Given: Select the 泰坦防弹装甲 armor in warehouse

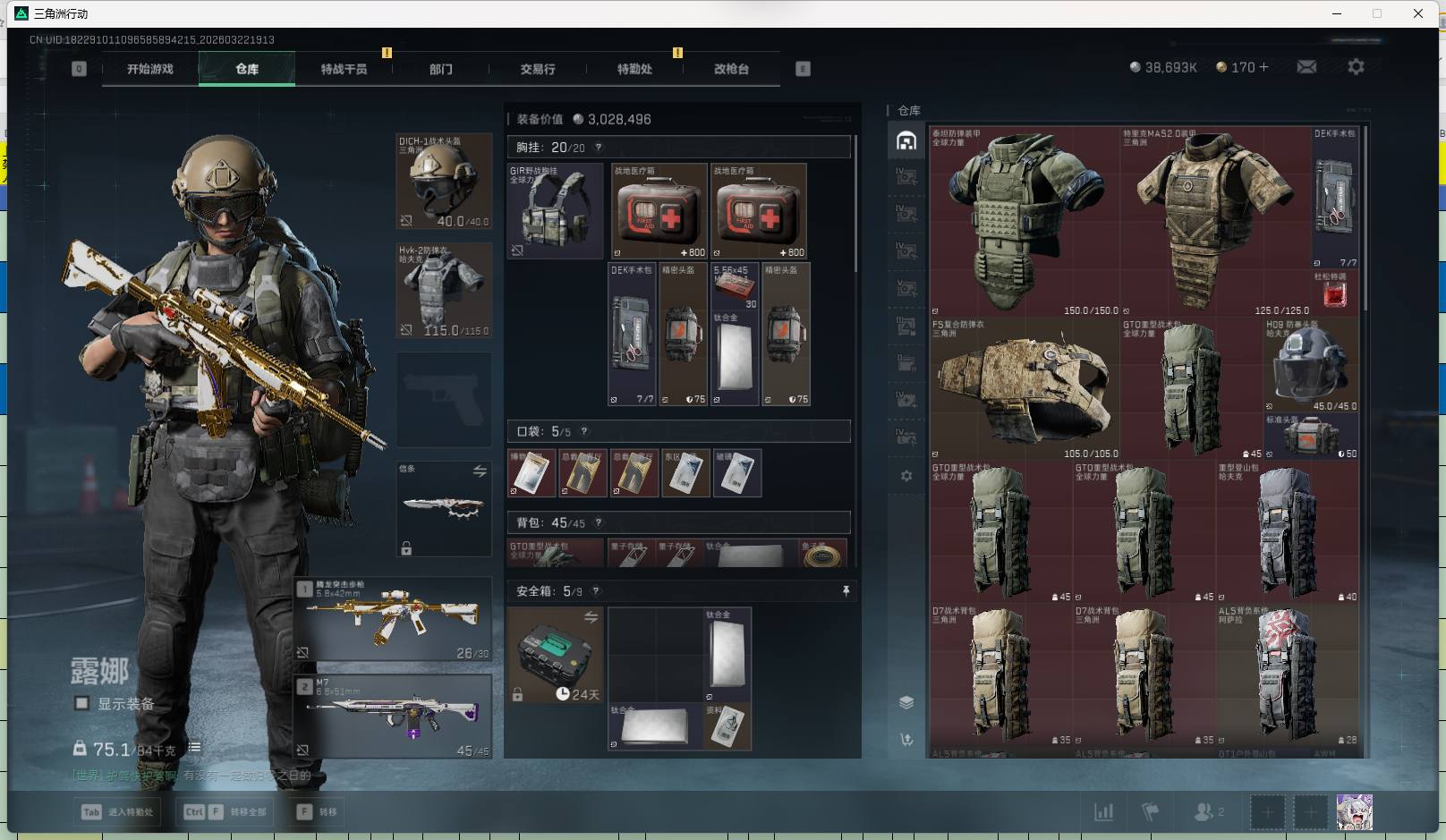Looking at the screenshot, I should coord(1025,222).
